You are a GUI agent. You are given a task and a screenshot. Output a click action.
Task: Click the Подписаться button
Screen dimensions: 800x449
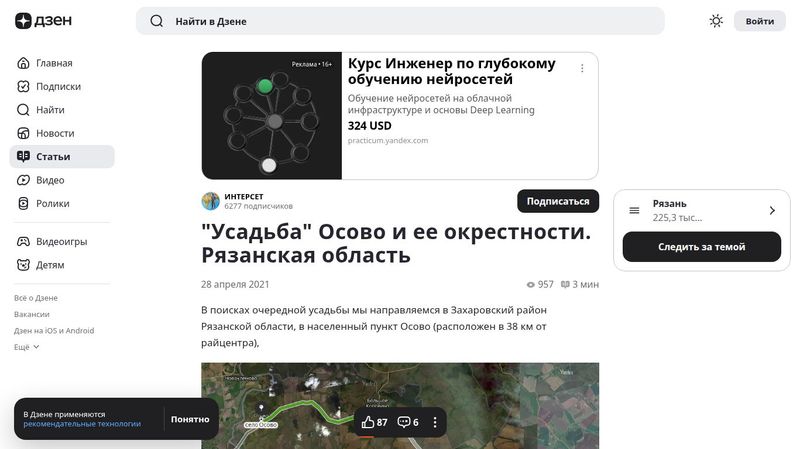click(x=558, y=202)
